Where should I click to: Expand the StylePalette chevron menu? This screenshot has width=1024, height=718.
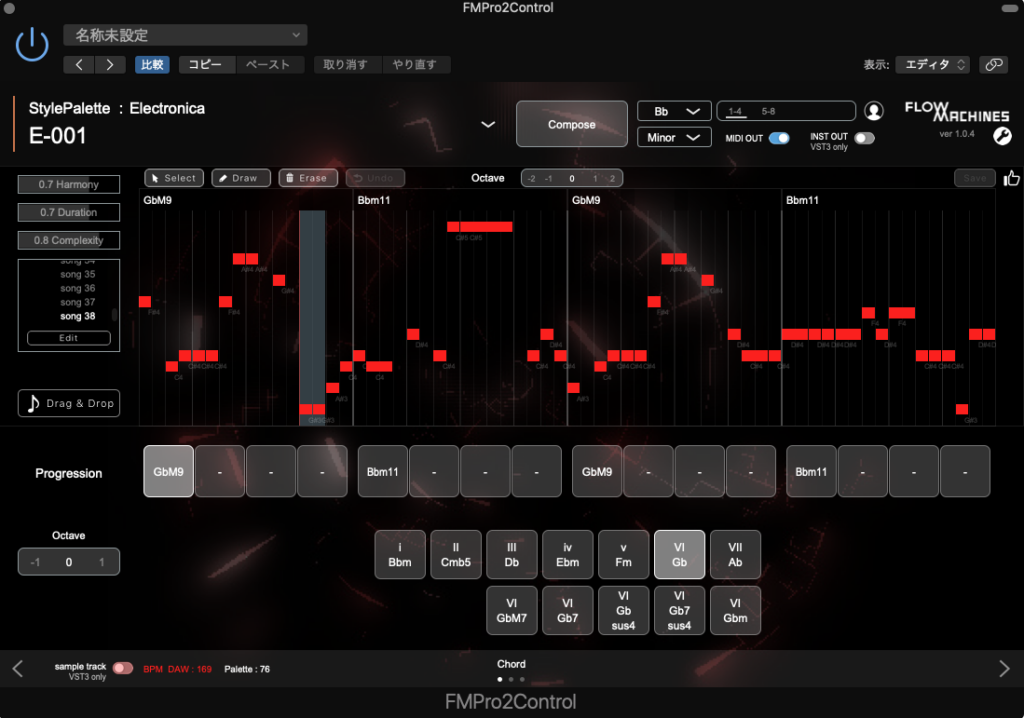(x=488, y=124)
